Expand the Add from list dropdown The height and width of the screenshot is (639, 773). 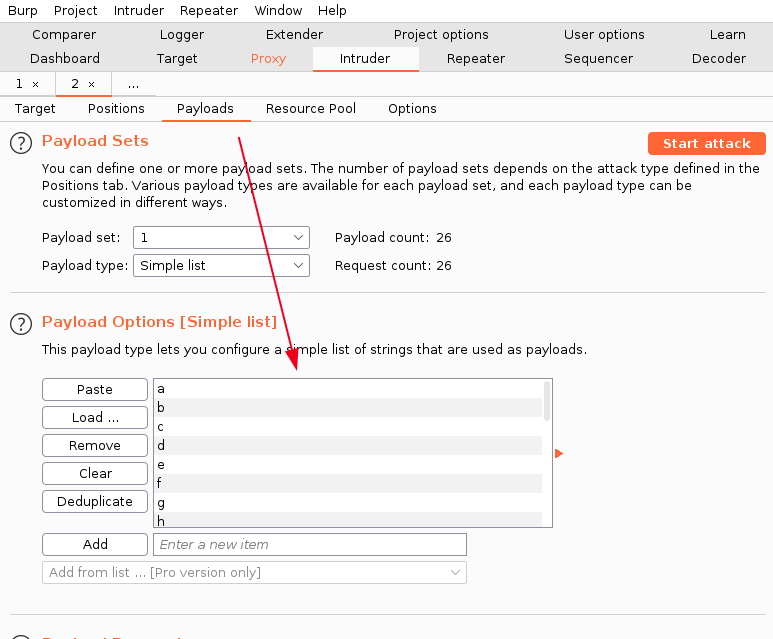(254, 572)
